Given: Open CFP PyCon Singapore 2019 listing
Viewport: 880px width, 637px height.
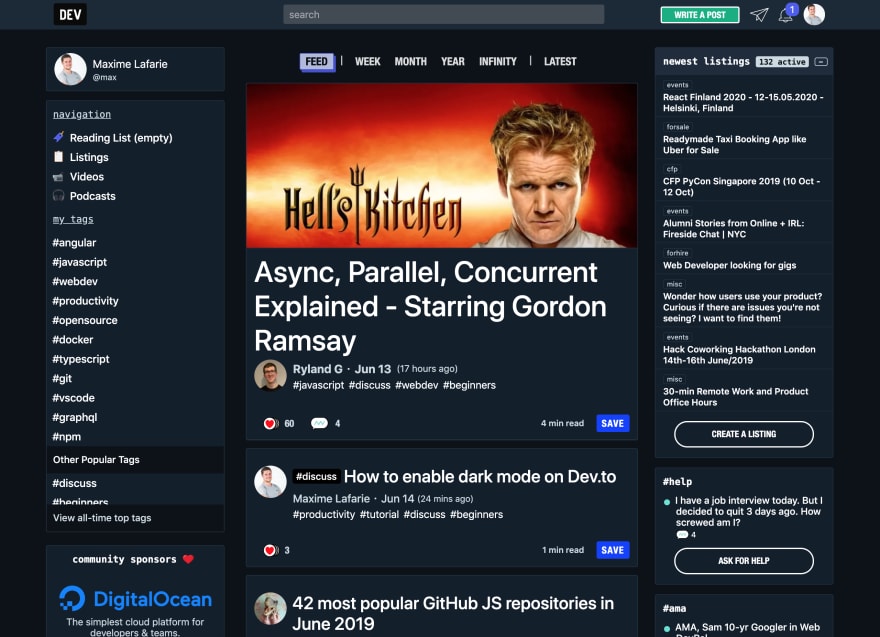Looking at the screenshot, I should 741,186.
